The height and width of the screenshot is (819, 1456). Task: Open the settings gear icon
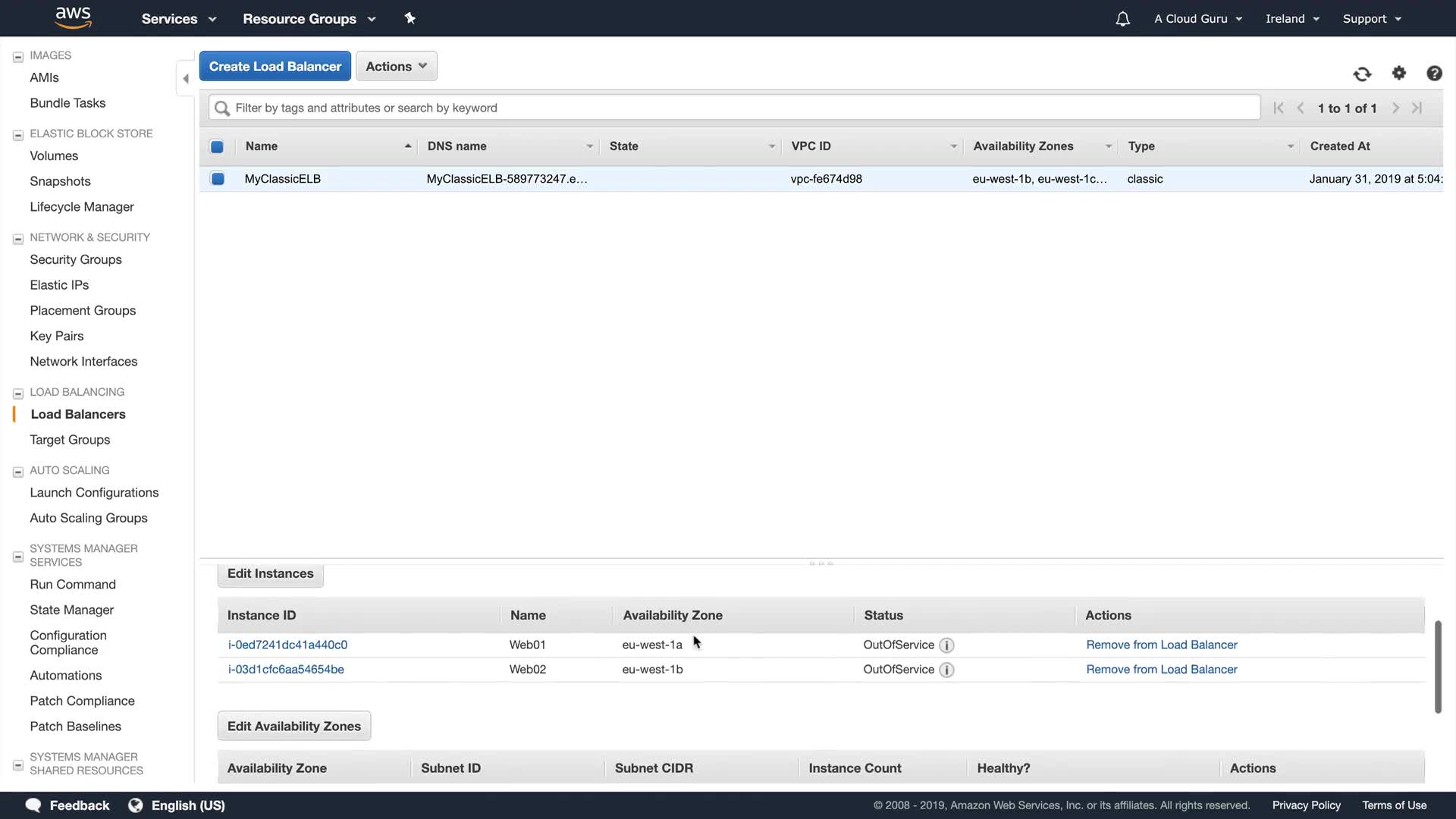coord(1399,73)
